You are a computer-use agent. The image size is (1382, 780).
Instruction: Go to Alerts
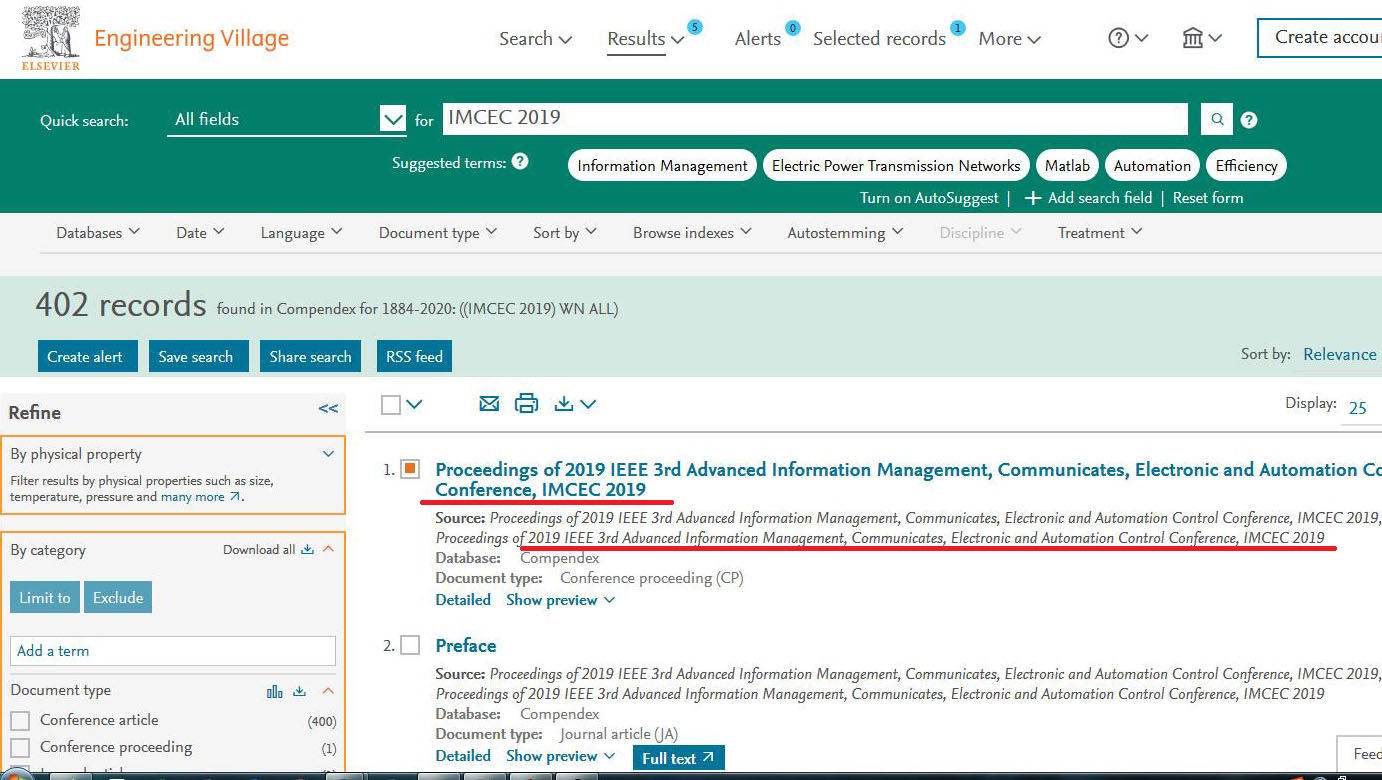[758, 39]
